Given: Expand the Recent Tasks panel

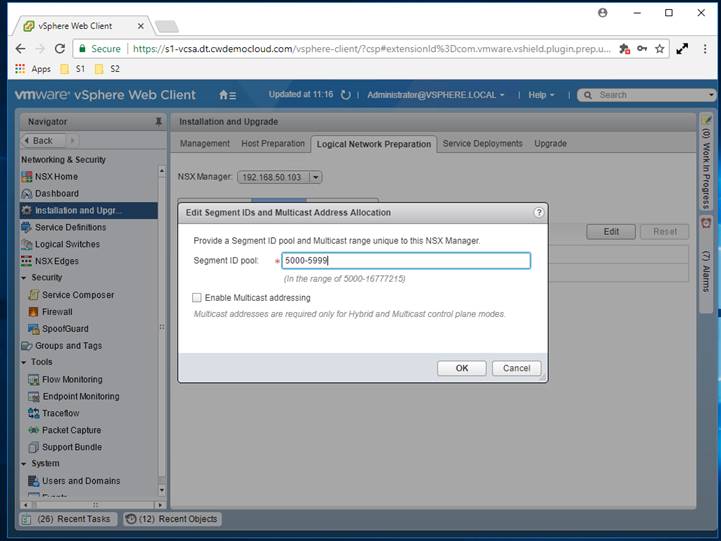Looking at the screenshot, I should point(68,519).
